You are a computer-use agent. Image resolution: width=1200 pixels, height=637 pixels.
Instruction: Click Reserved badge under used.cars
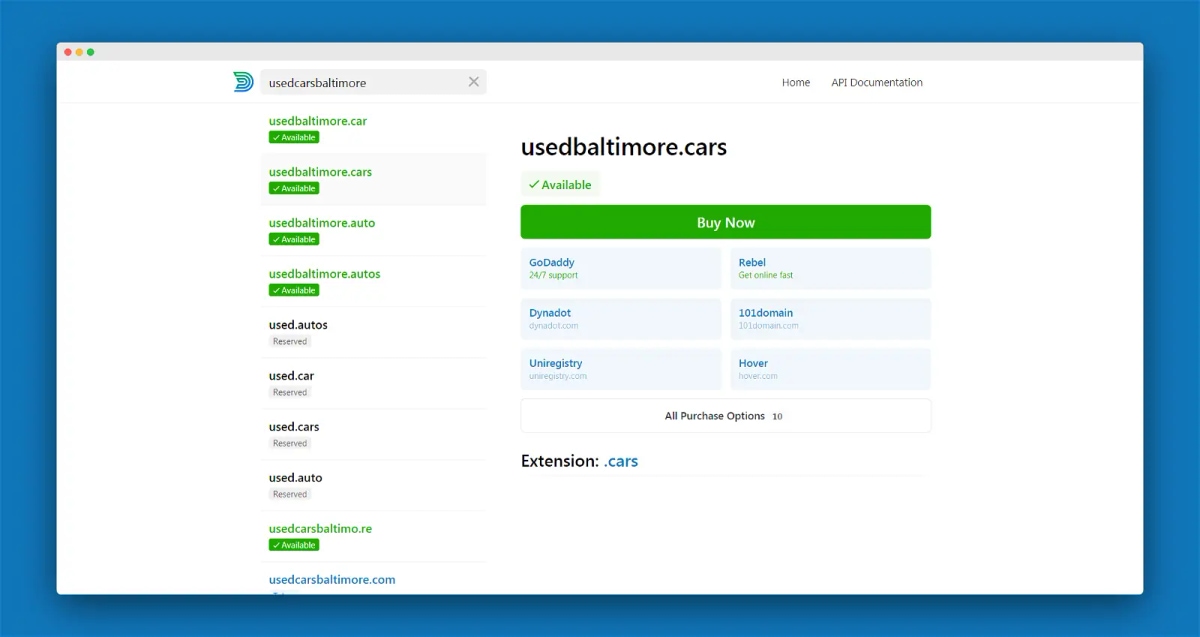click(290, 443)
